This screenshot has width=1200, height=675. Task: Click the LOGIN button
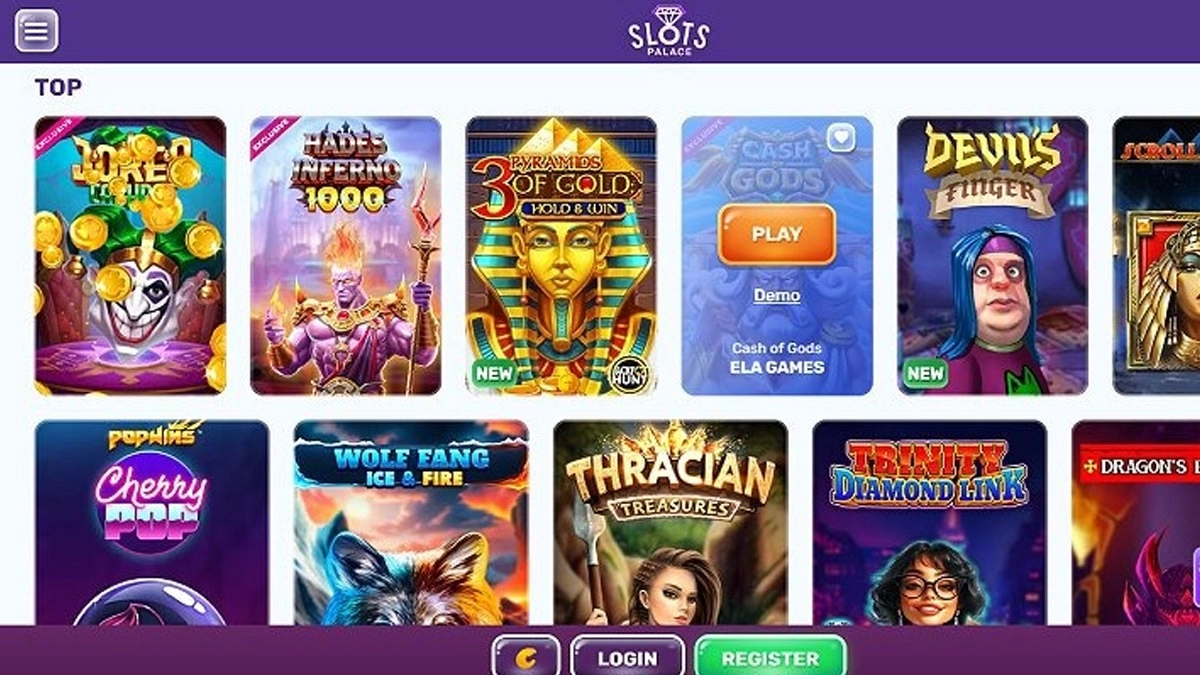tap(627, 658)
